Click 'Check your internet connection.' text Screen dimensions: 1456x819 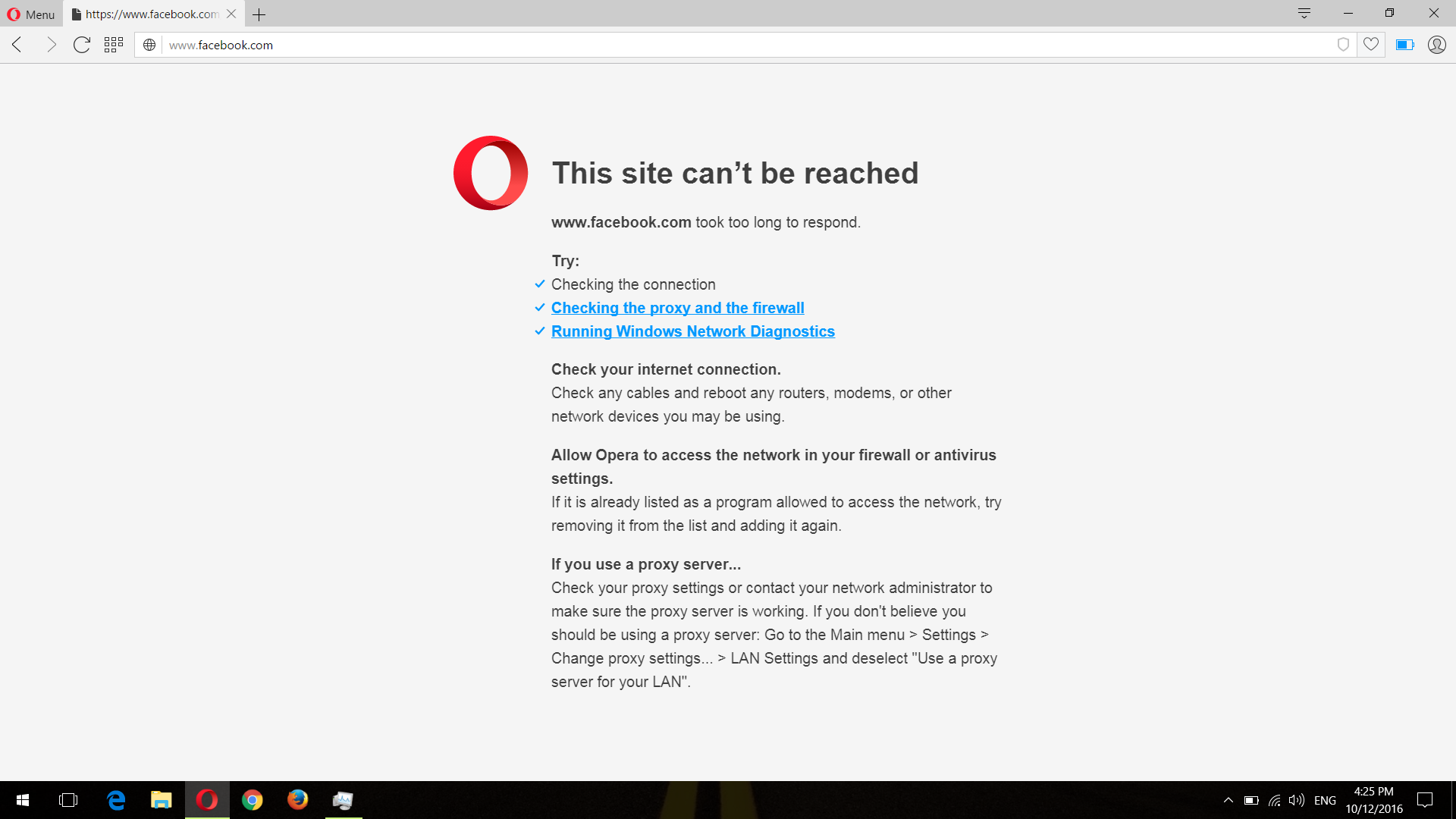tap(666, 369)
